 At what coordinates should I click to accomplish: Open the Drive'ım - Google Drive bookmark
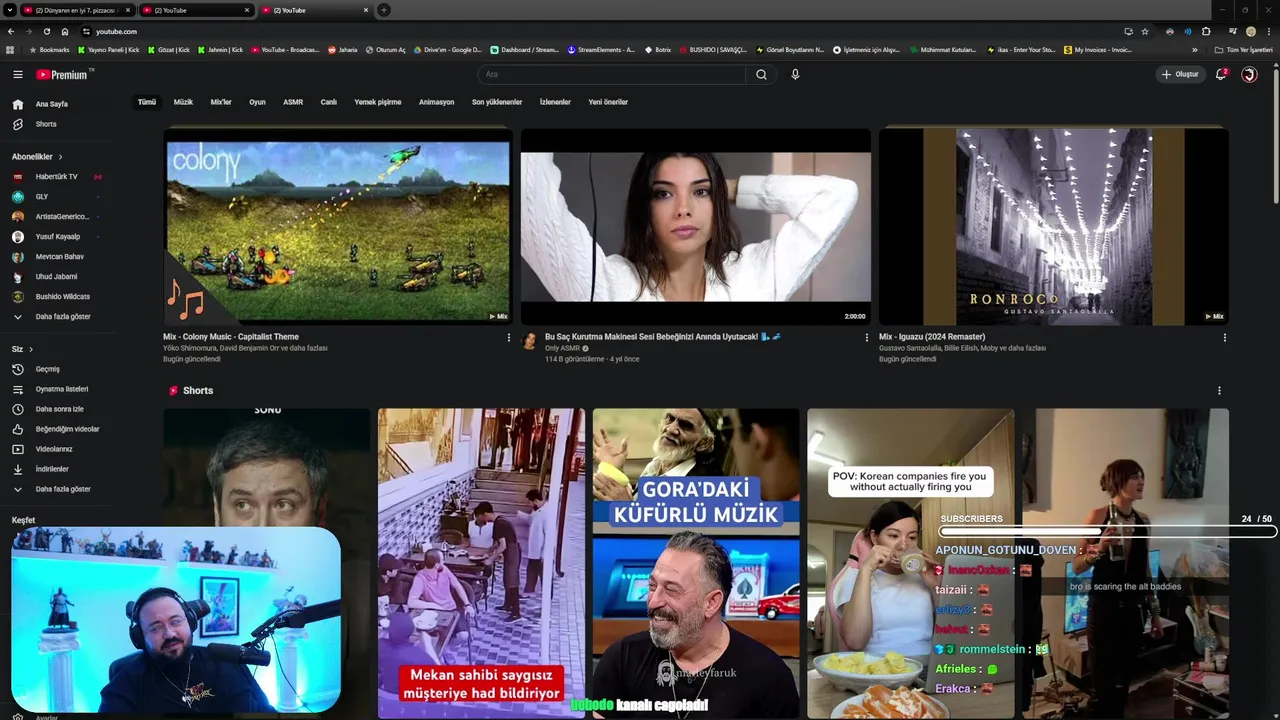pos(446,50)
